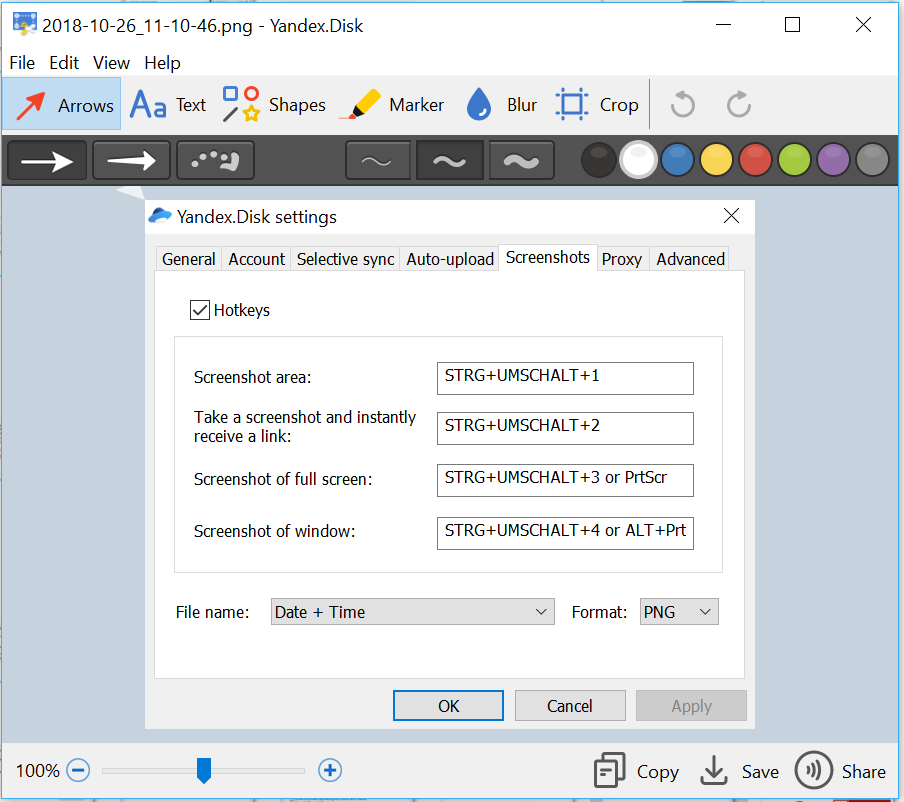The image size is (904, 802).
Task: Click the full screen screenshot hotkey field
Action: click(565, 480)
